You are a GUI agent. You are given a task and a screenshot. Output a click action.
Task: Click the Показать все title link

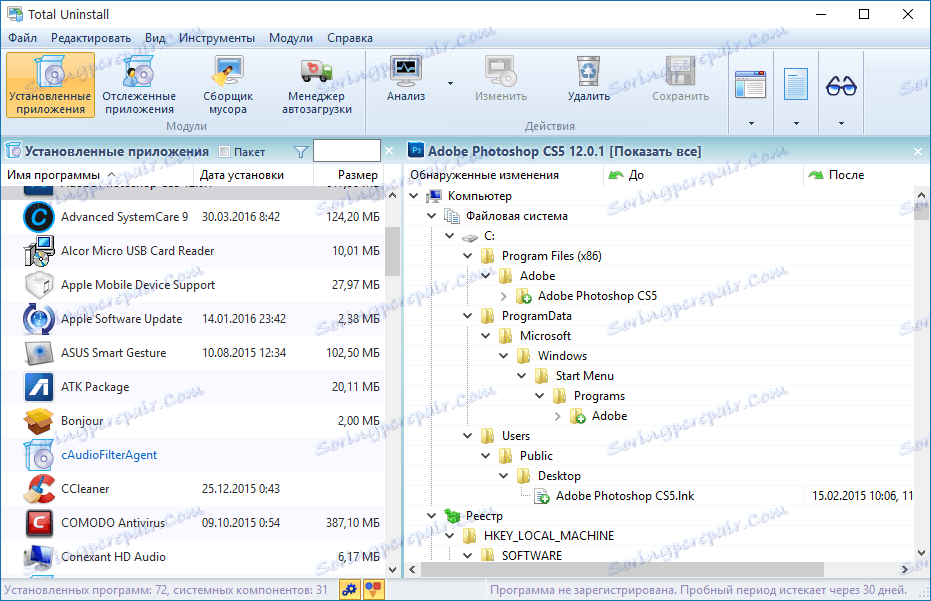(656, 151)
